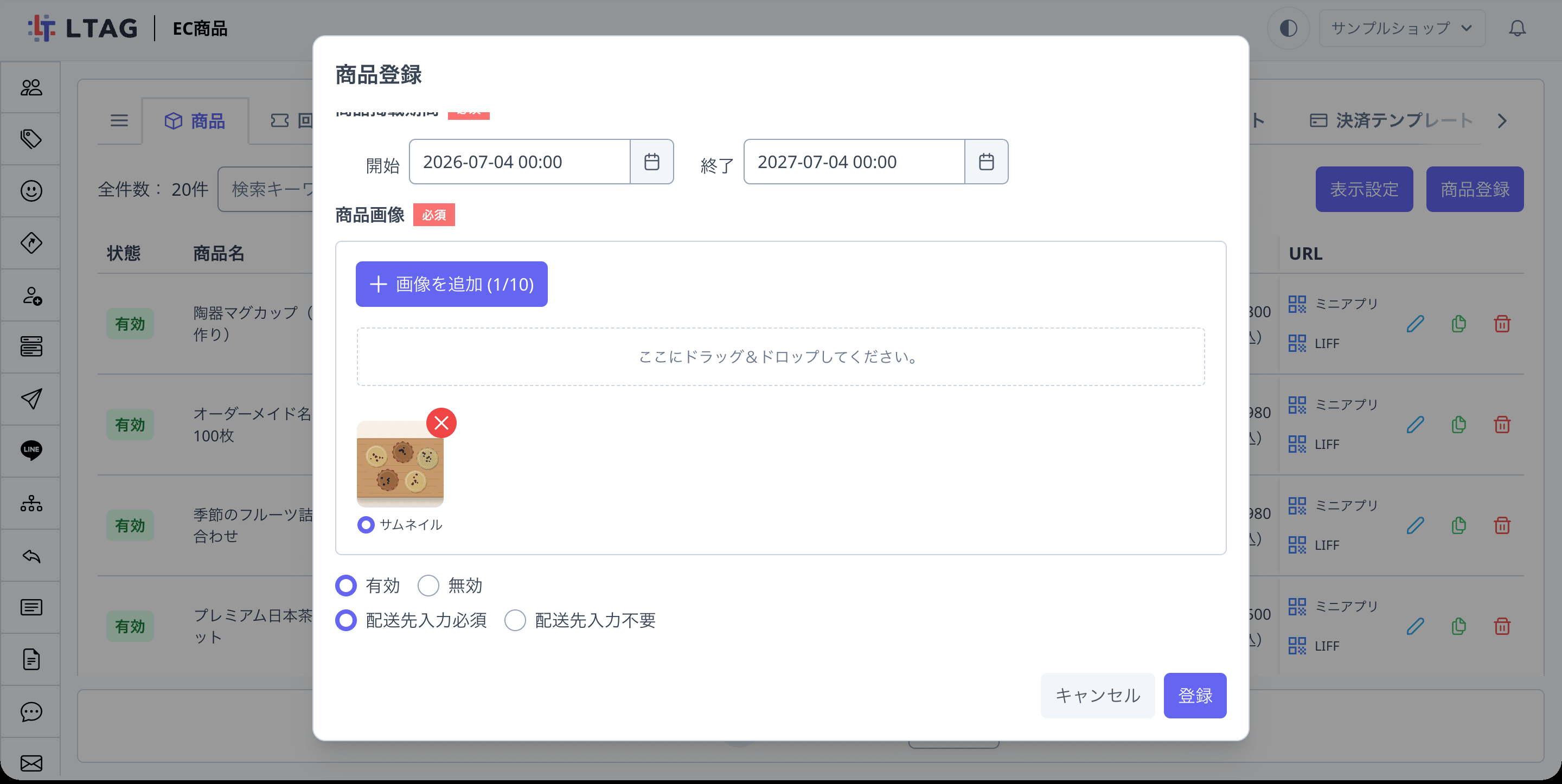Image resolution: width=1562 pixels, height=784 pixels.
Task: Click the 季節のフルーツ product name
Action: pos(253,525)
